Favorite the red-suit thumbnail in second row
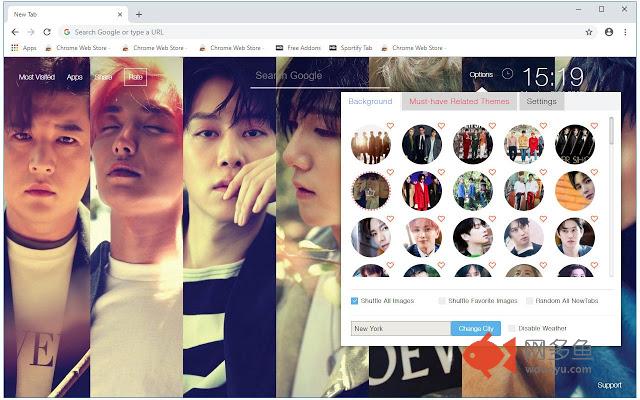Image resolution: width=640 pixels, height=400 pixels. [x=441, y=172]
